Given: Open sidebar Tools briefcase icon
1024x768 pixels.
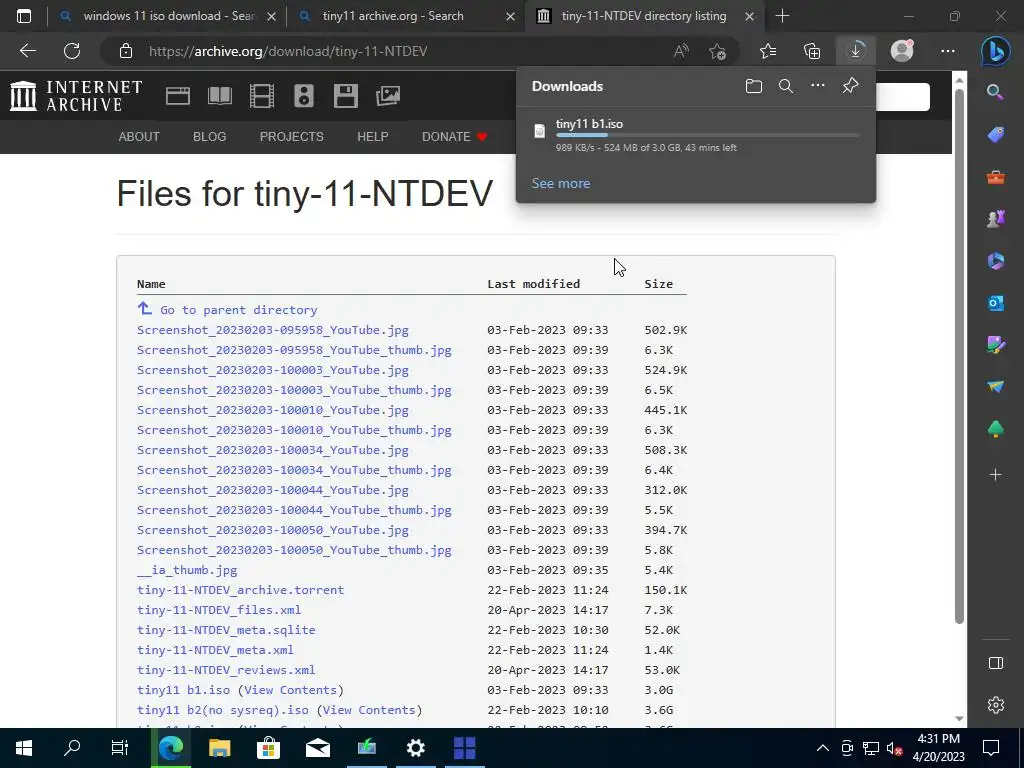Looking at the screenshot, I should pos(995,177).
